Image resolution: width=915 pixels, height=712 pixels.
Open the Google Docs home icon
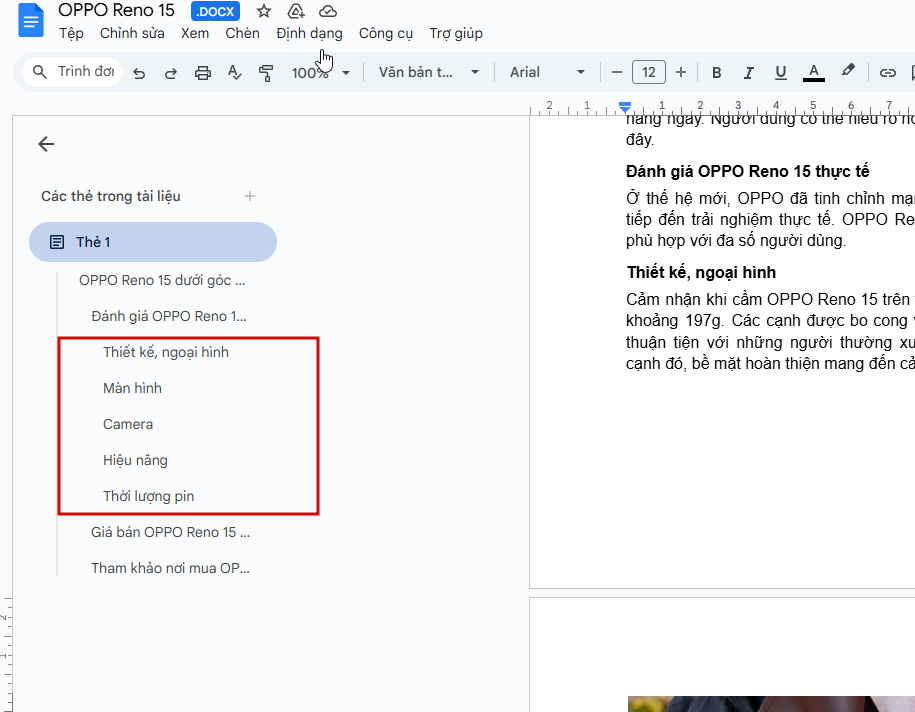30,20
